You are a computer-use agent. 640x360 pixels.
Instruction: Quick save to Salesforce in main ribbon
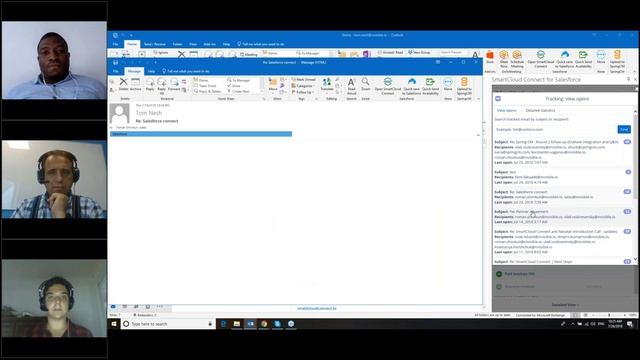[x=565, y=59]
